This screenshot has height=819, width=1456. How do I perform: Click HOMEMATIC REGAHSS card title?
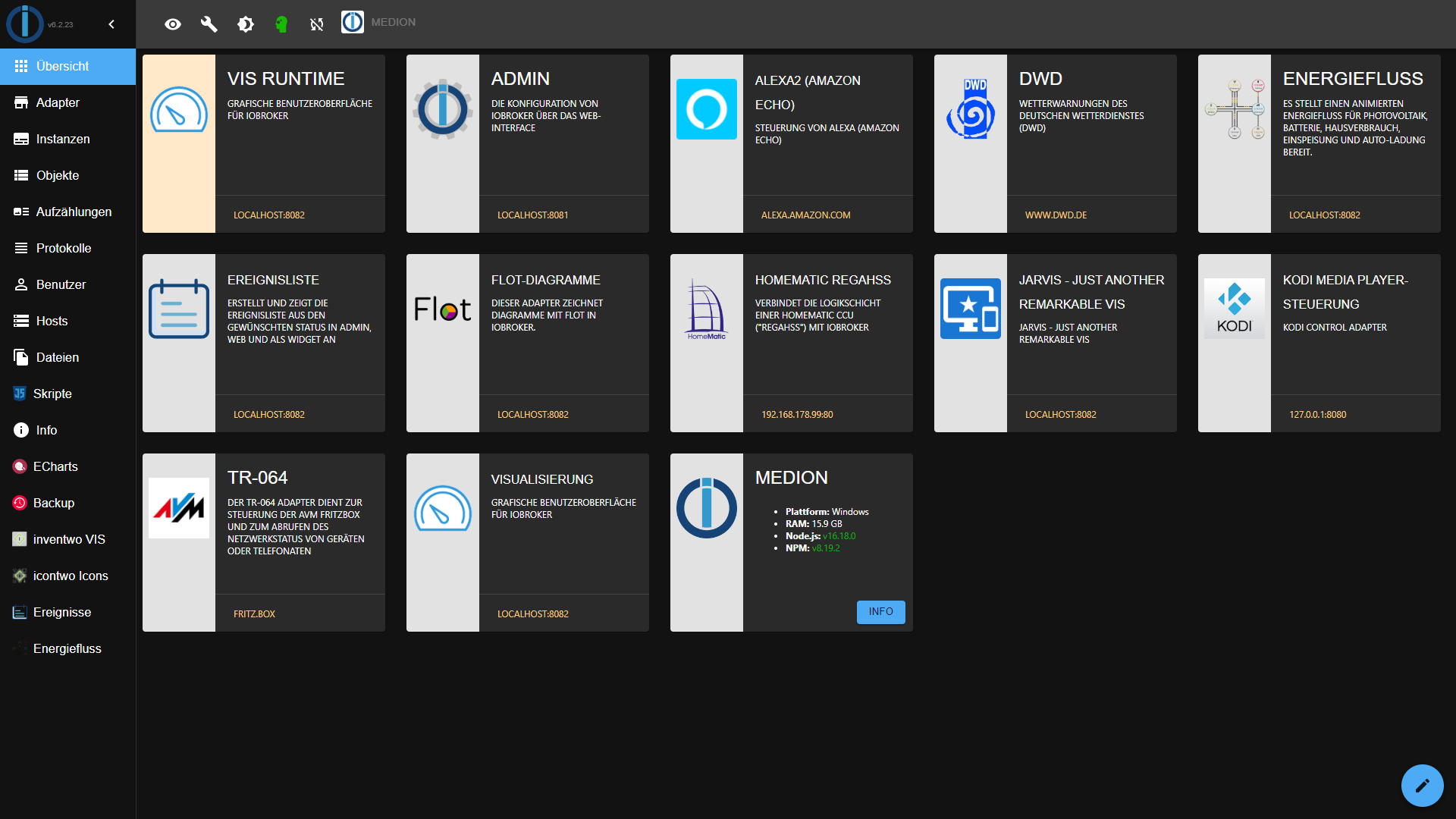point(823,280)
